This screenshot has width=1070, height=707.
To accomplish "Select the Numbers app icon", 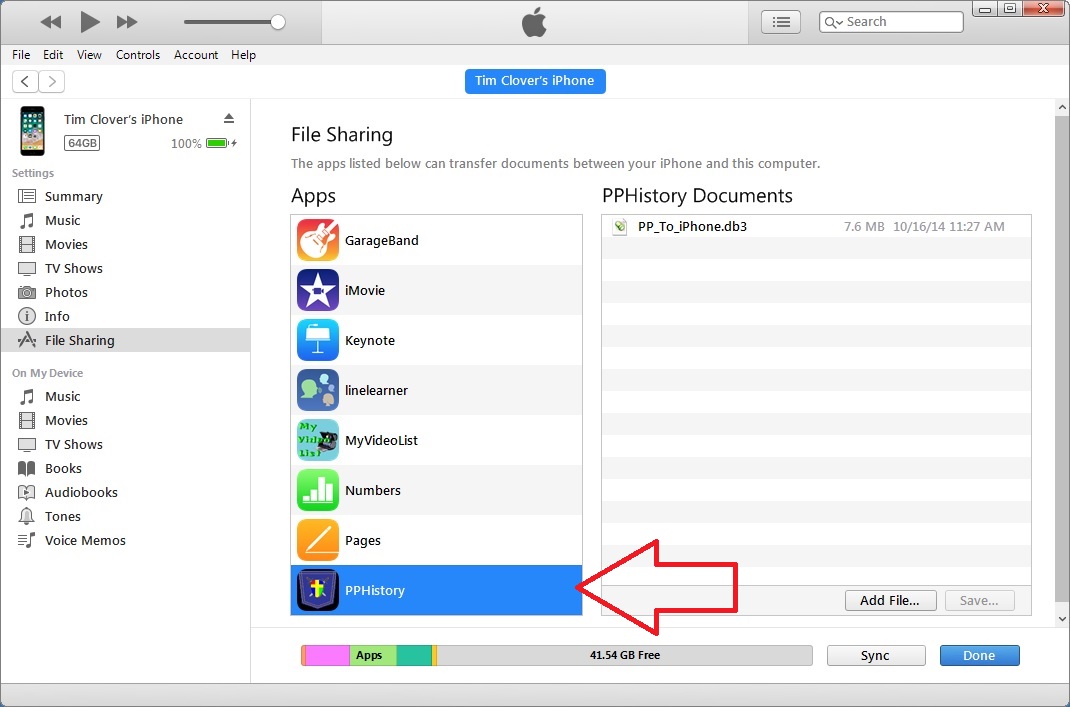I will 318,490.
